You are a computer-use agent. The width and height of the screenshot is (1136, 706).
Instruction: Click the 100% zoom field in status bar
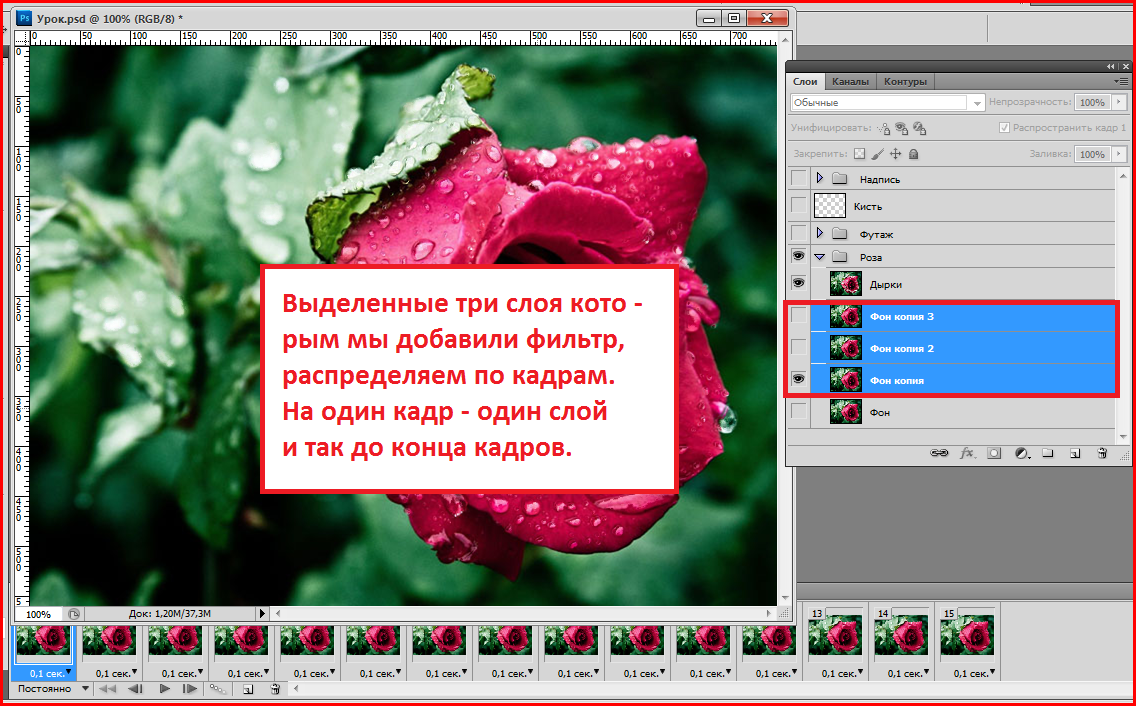click(38, 614)
